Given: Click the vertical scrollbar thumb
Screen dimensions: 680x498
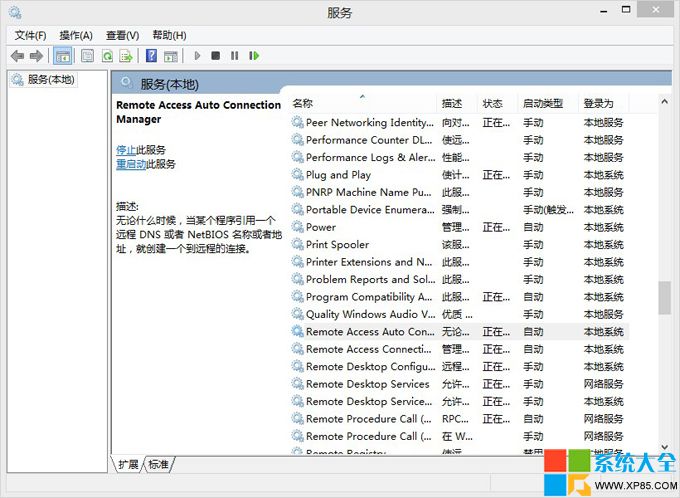Looking at the screenshot, I should [664, 298].
